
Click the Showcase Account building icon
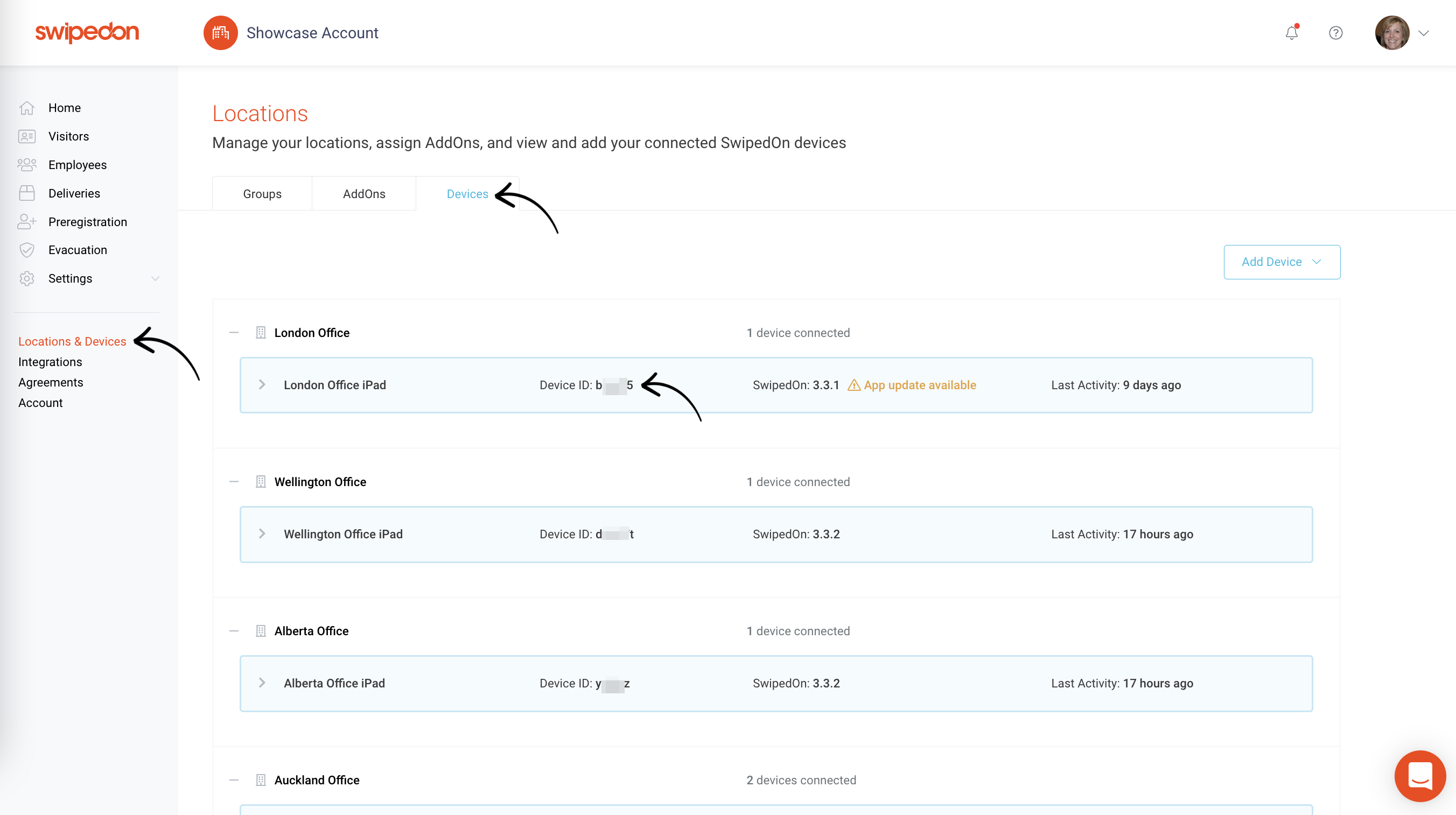pyautogui.click(x=220, y=33)
